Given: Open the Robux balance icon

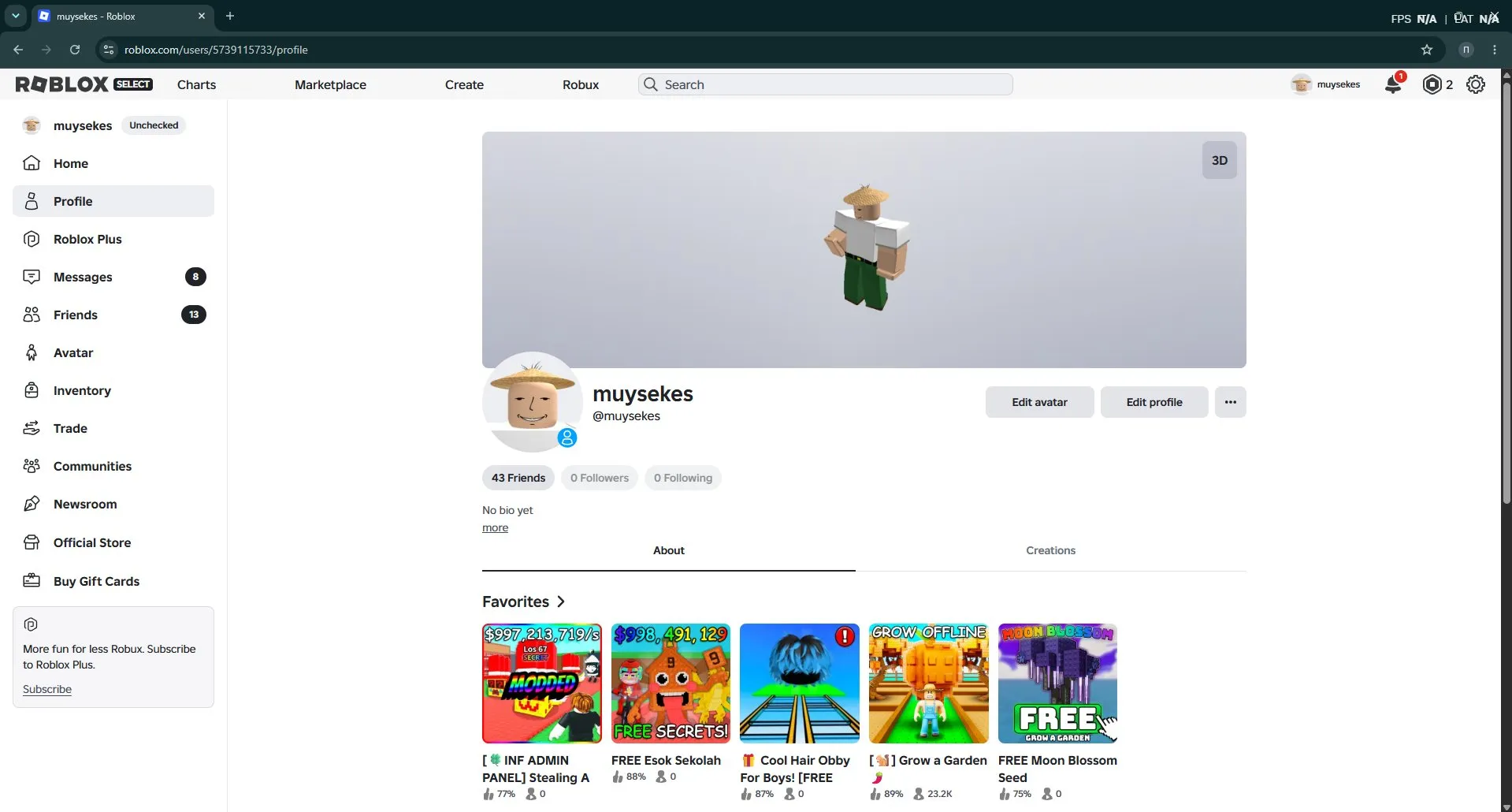Looking at the screenshot, I should [x=1432, y=84].
